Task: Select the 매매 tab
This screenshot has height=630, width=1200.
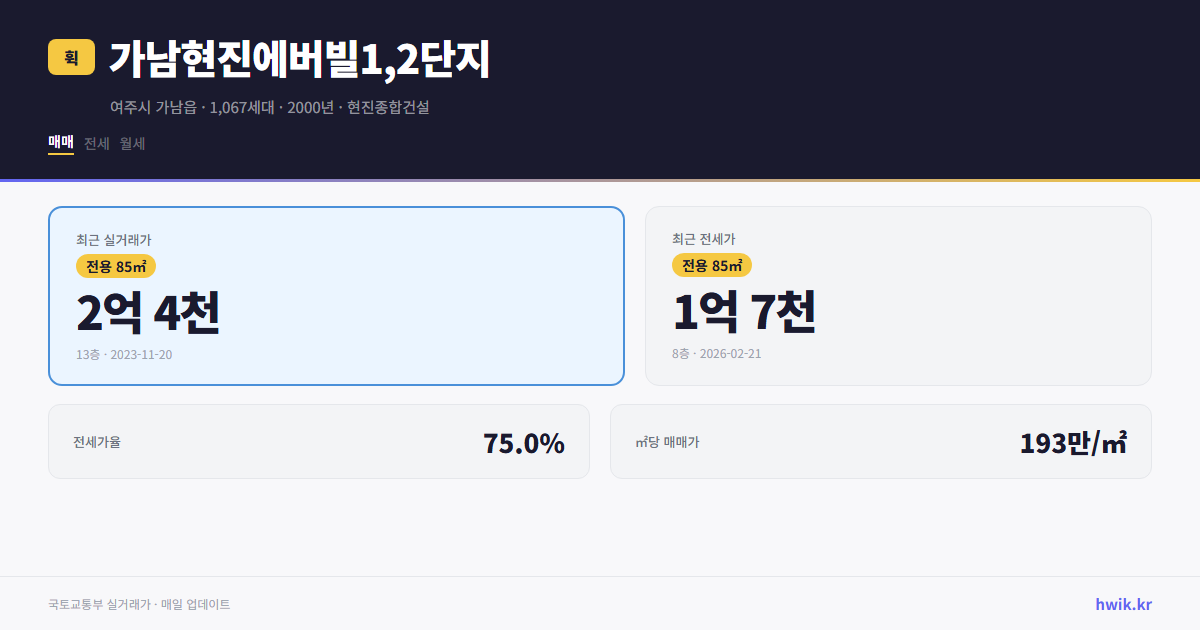Action: click(59, 143)
